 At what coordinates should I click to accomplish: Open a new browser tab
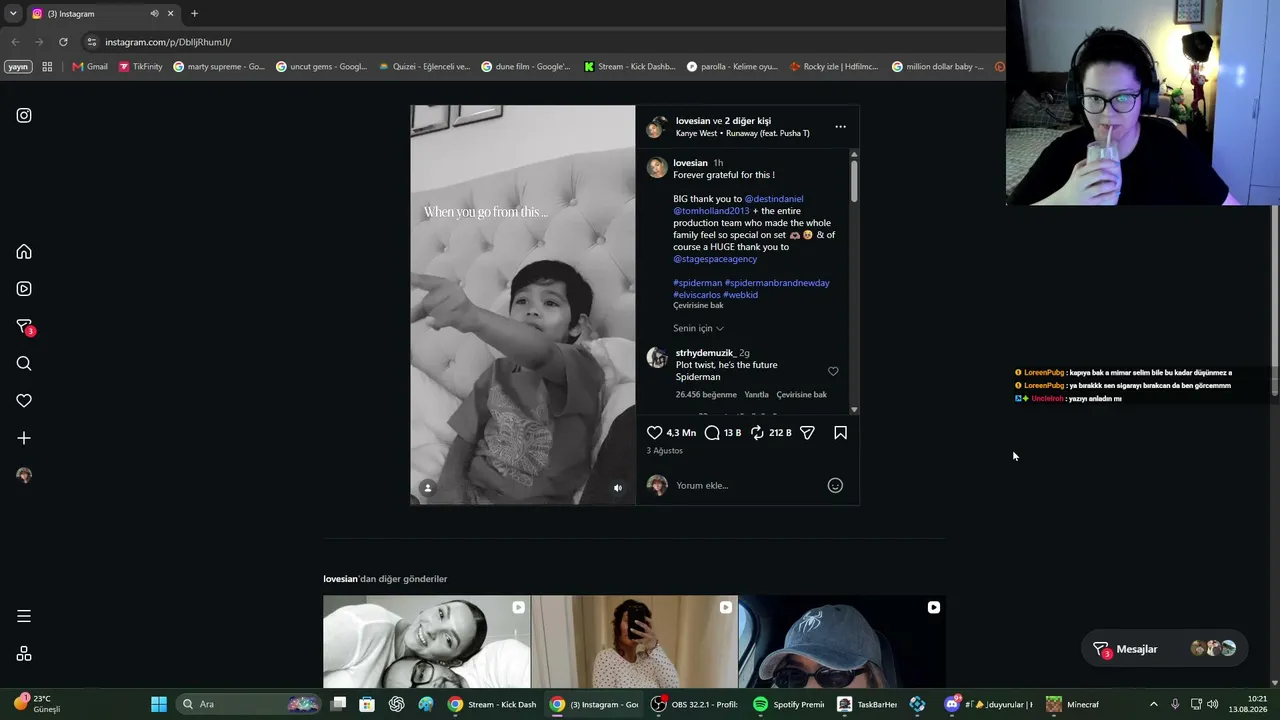pyautogui.click(x=194, y=13)
